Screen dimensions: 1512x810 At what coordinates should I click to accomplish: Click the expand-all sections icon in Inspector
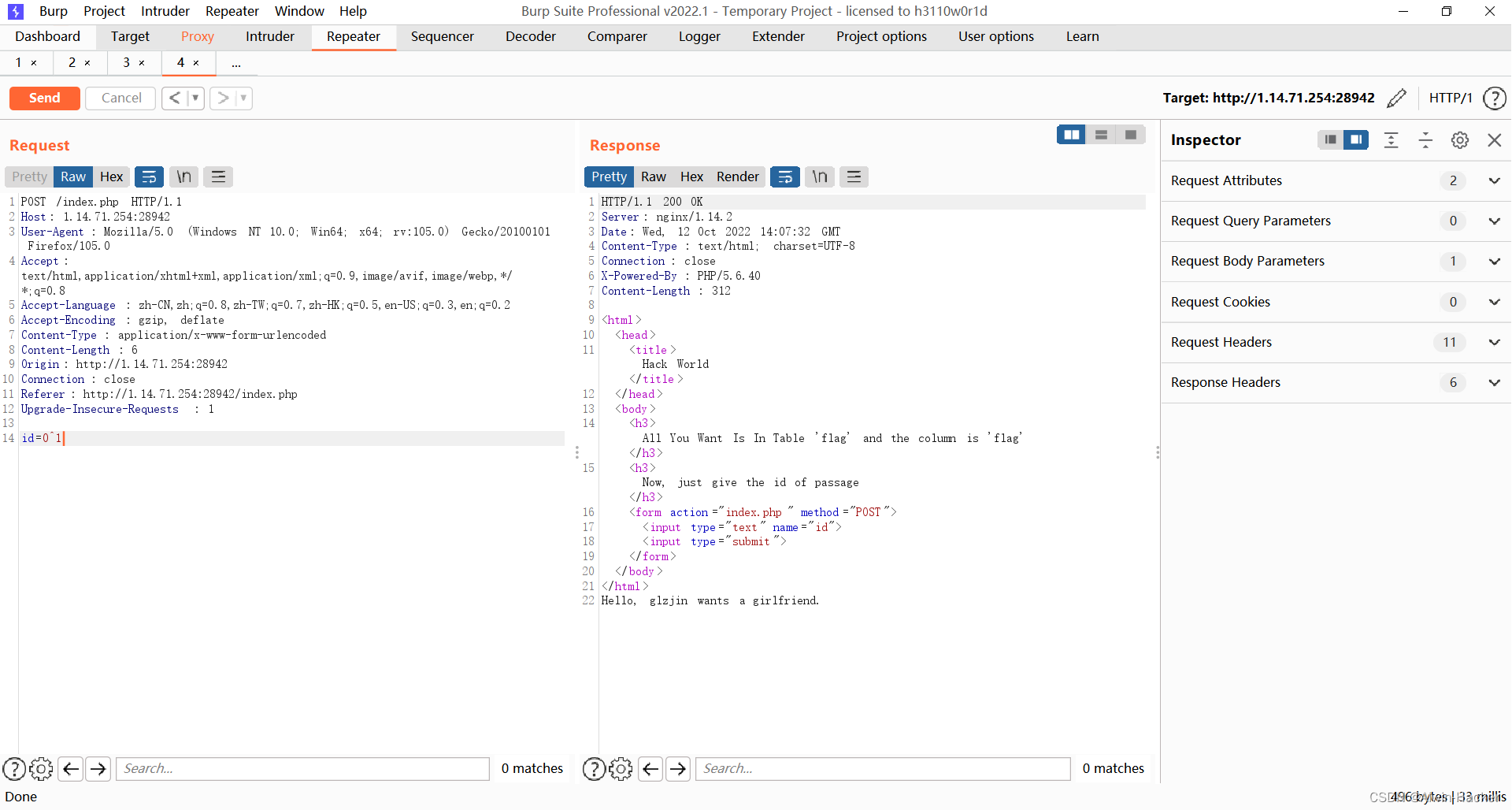(x=1391, y=139)
